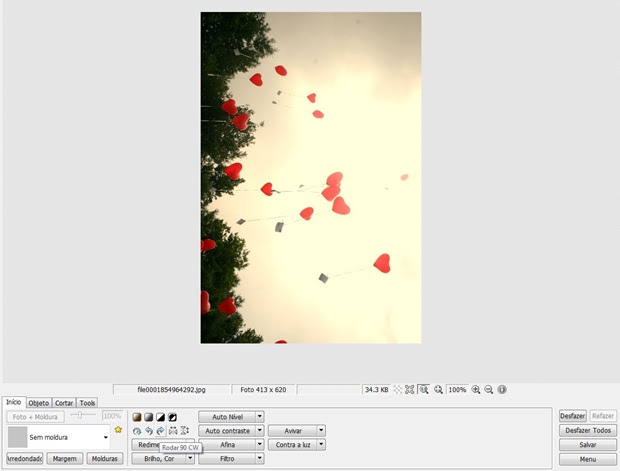Expand the Auto Nivel dropdown arrow
The width and height of the screenshot is (620, 471).
pos(260,416)
